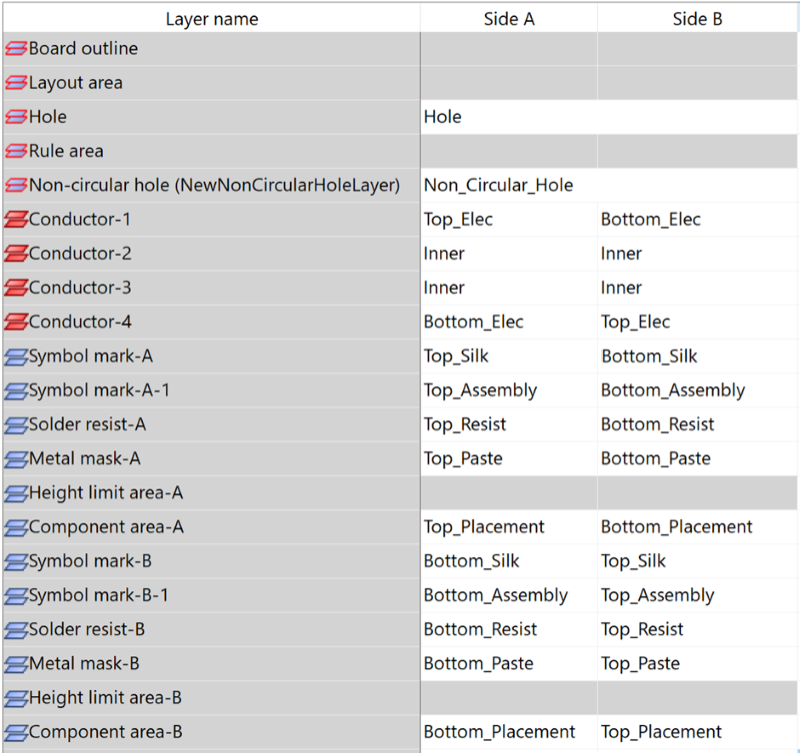
Task: Click the Inner cell for Conductor-2 Side B
Action: 697,254
